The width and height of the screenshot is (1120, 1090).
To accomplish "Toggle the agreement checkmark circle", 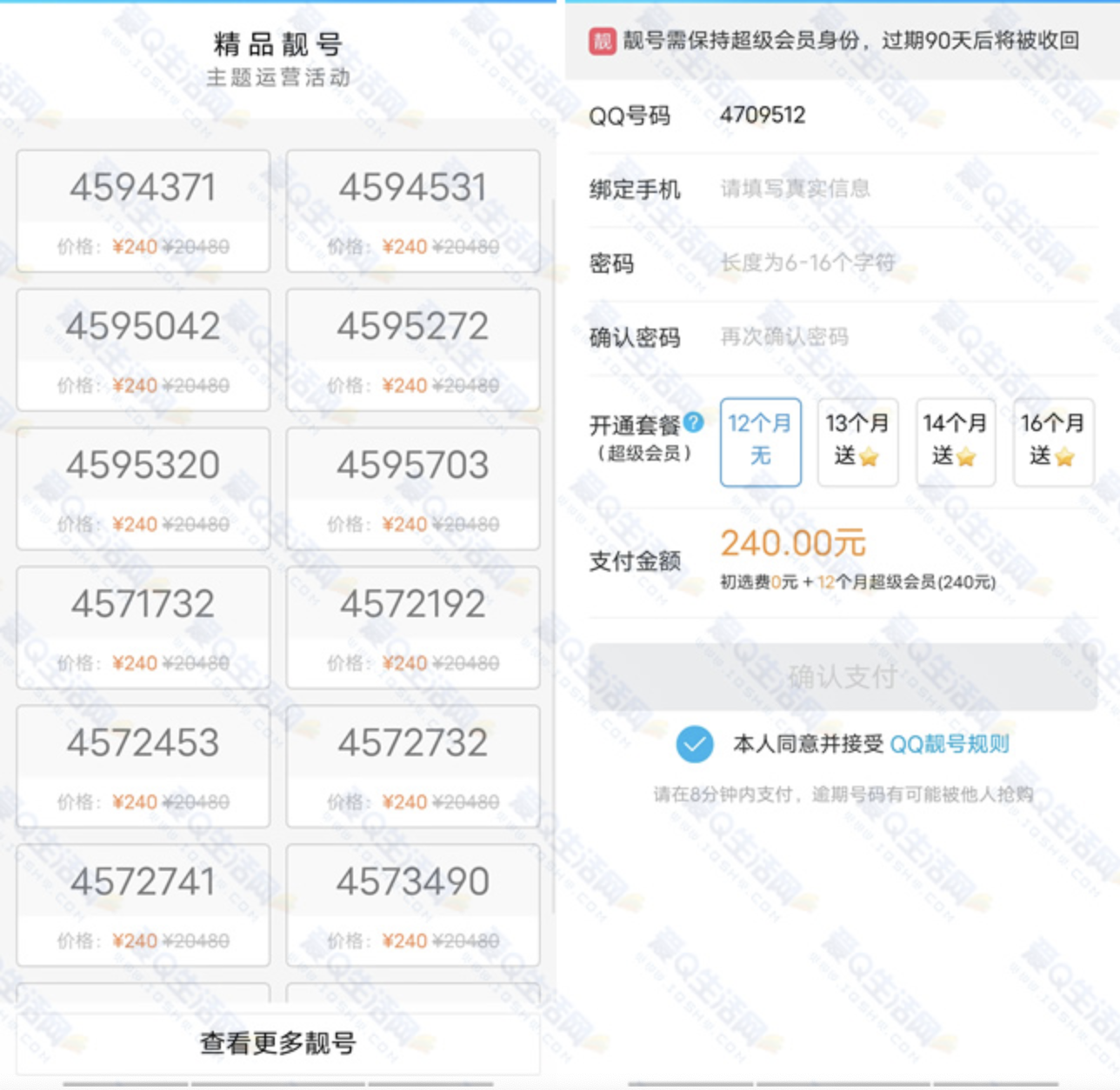I will pyautogui.click(x=695, y=744).
